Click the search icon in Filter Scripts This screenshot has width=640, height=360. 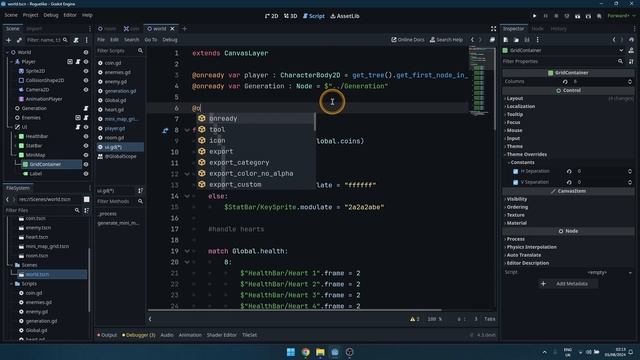pos(140,51)
